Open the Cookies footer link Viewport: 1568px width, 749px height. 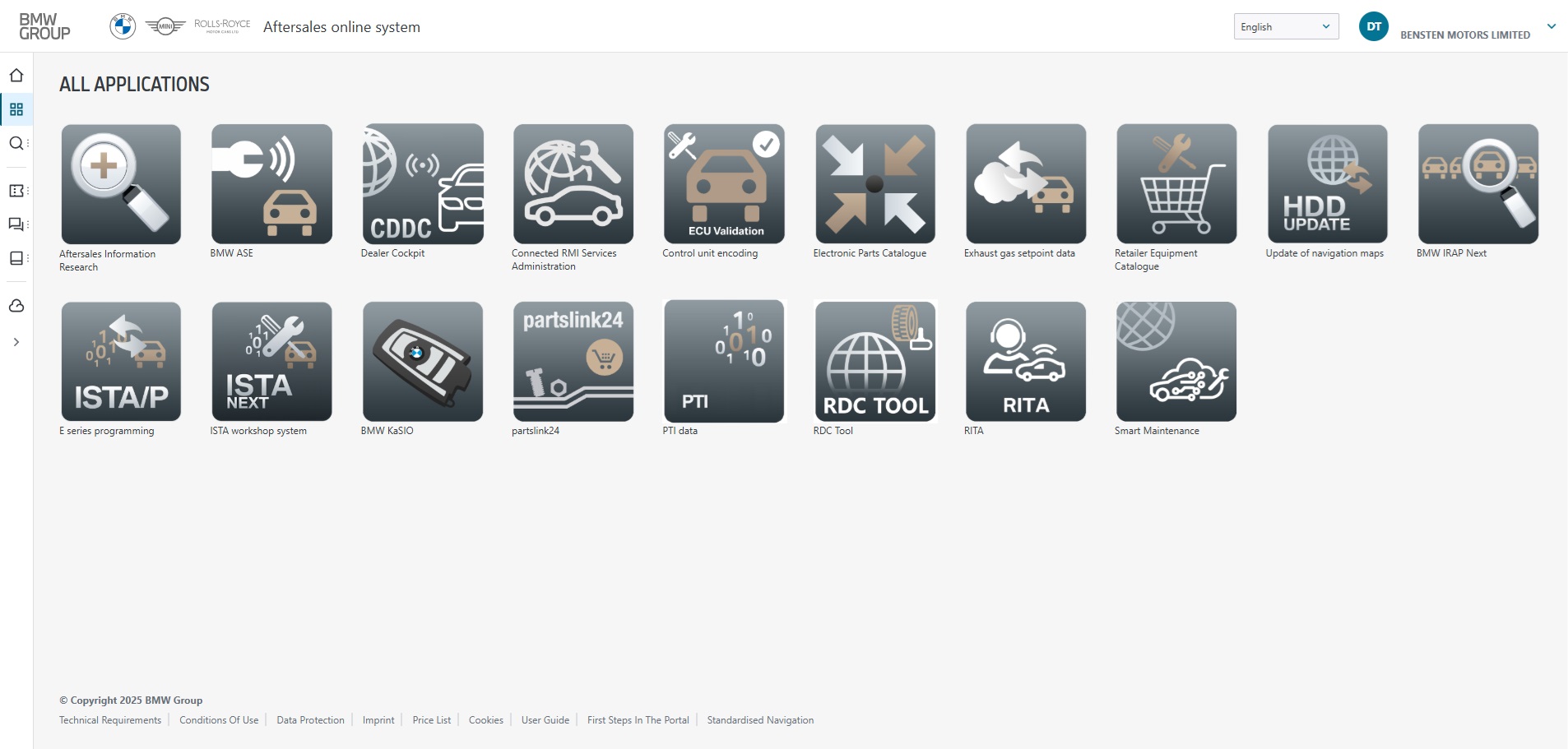486,720
